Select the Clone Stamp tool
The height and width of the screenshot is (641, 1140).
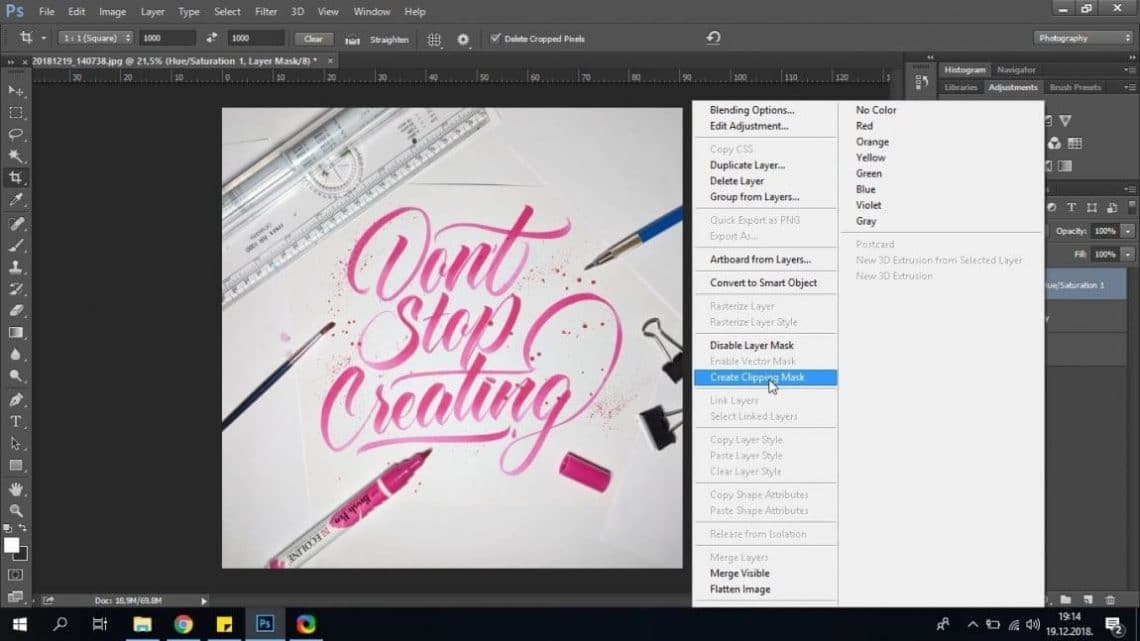coord(16,267)
